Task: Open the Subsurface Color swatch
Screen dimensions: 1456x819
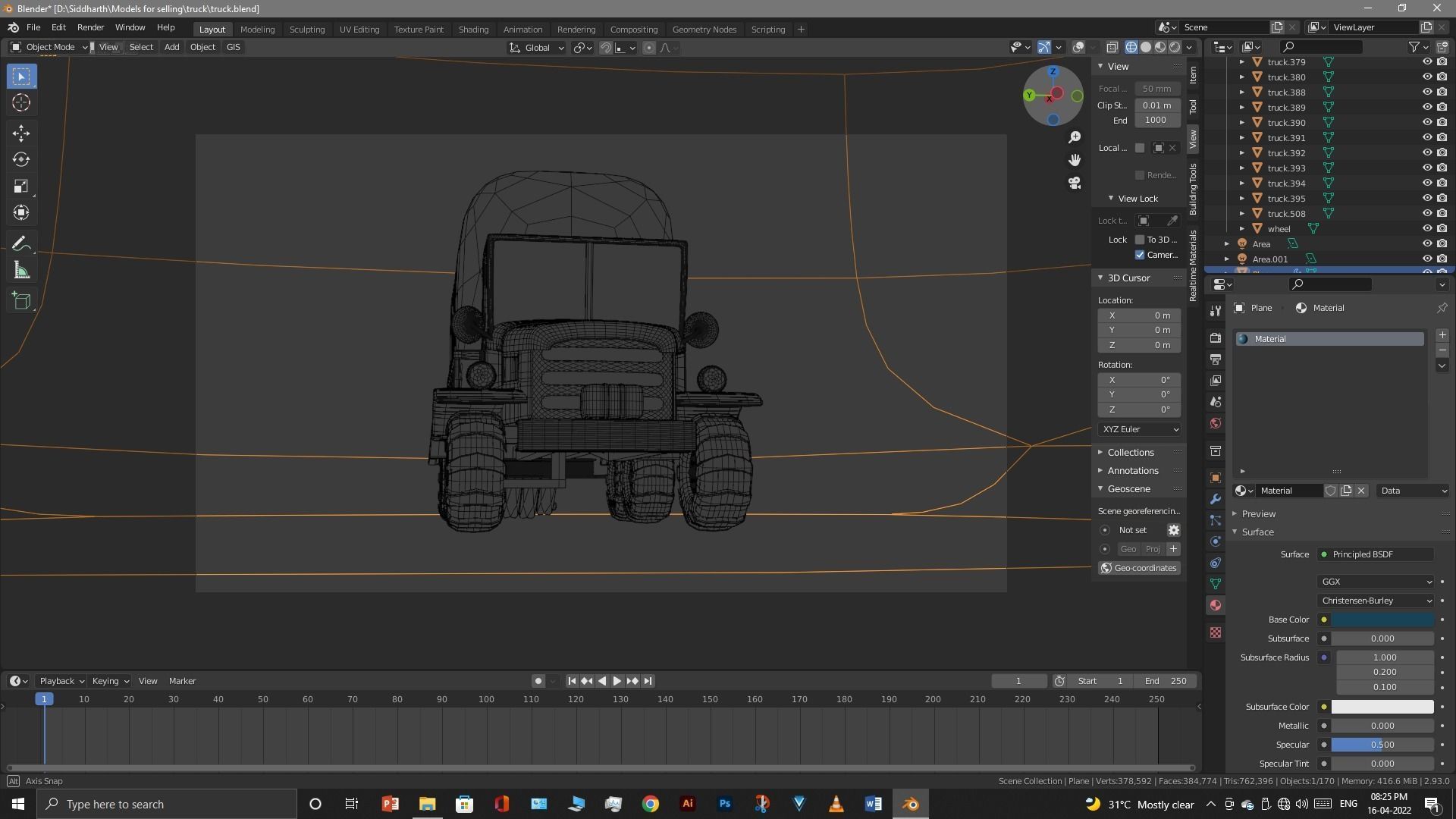Action: pyautogui.click(x=1382, y=707)
